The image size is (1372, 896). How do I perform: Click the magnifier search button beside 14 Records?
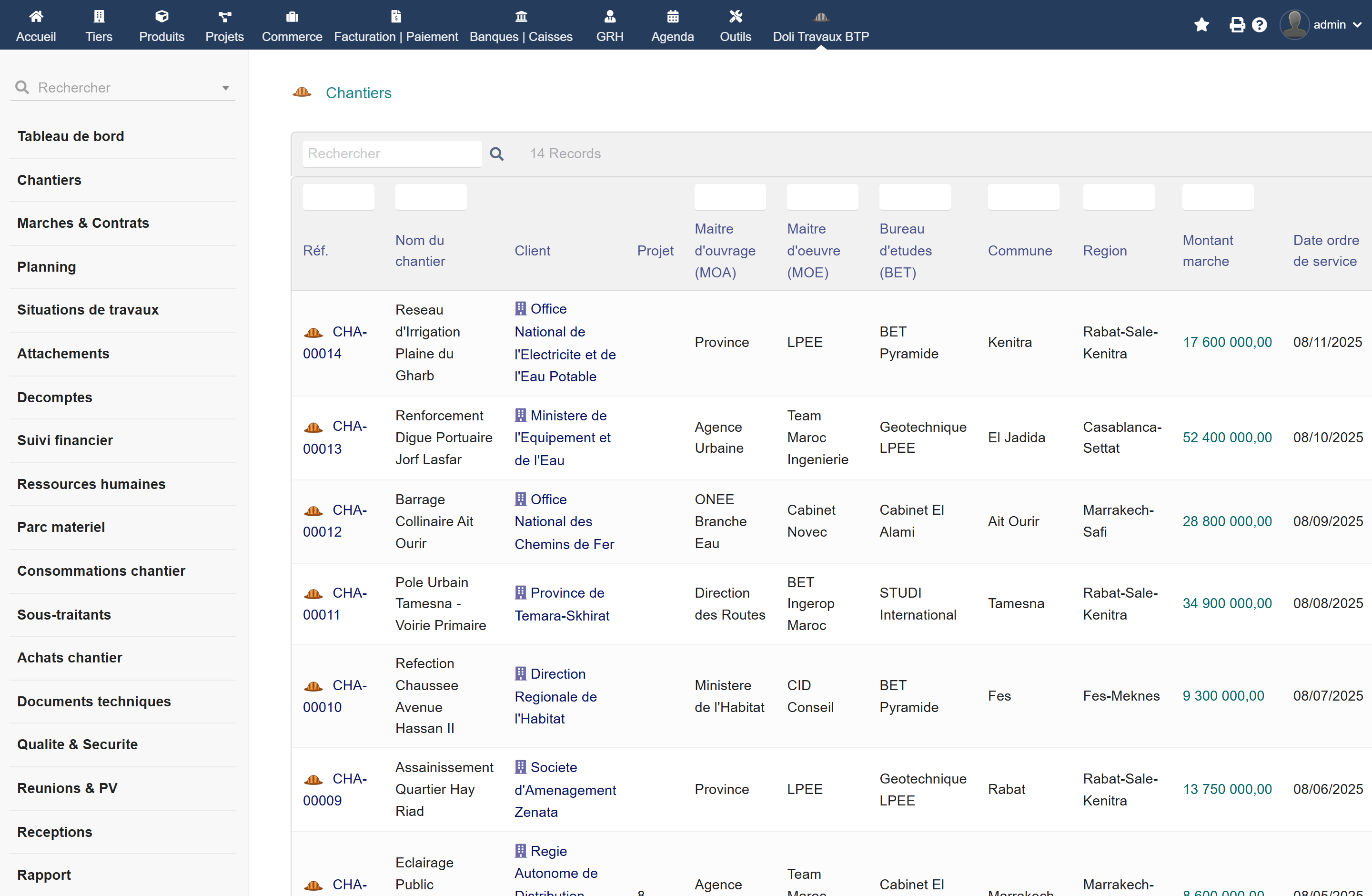pos(496,154)
